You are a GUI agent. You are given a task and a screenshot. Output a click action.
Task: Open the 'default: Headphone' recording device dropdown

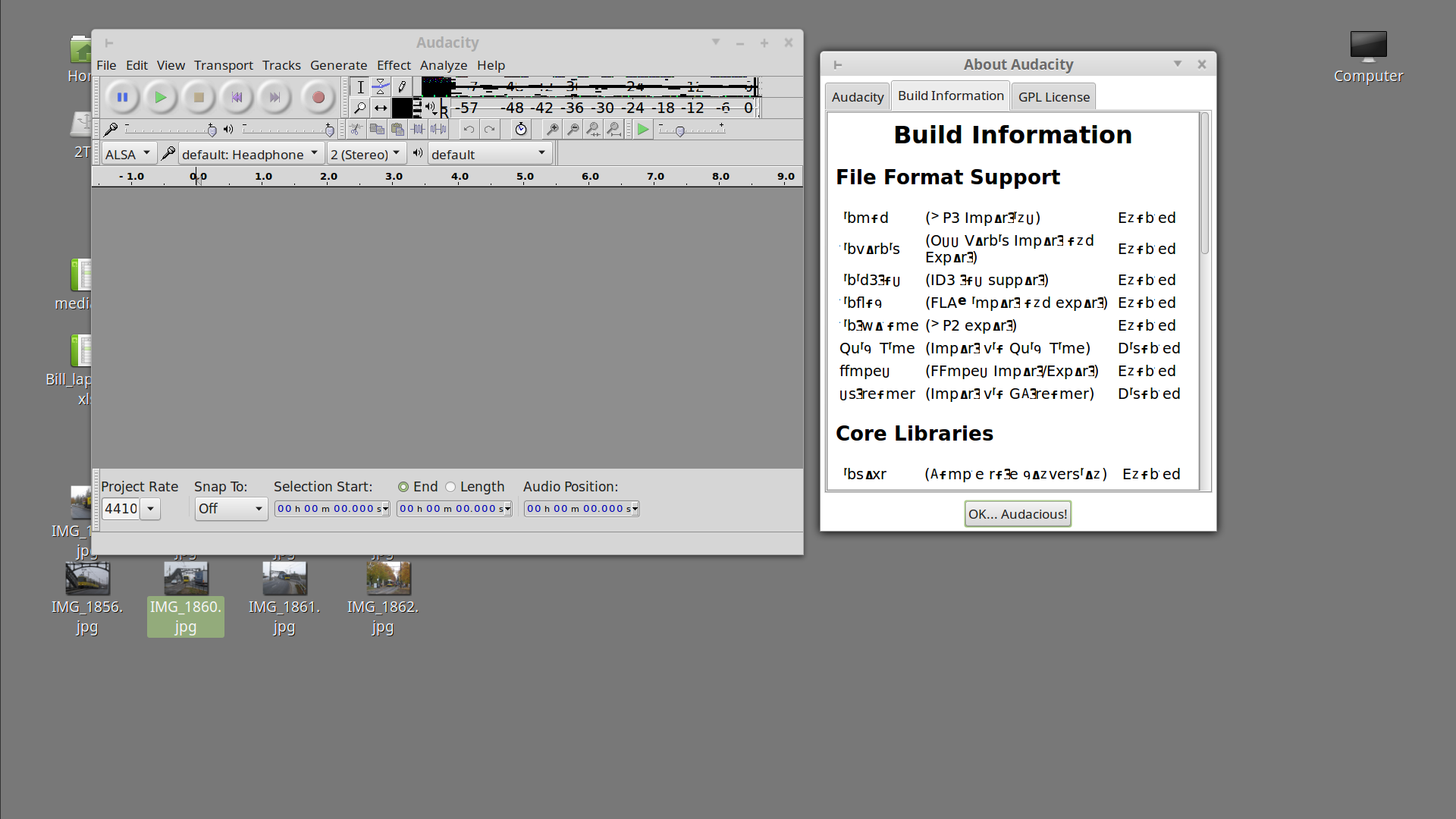pyautogui.click(x=250, y=153)
